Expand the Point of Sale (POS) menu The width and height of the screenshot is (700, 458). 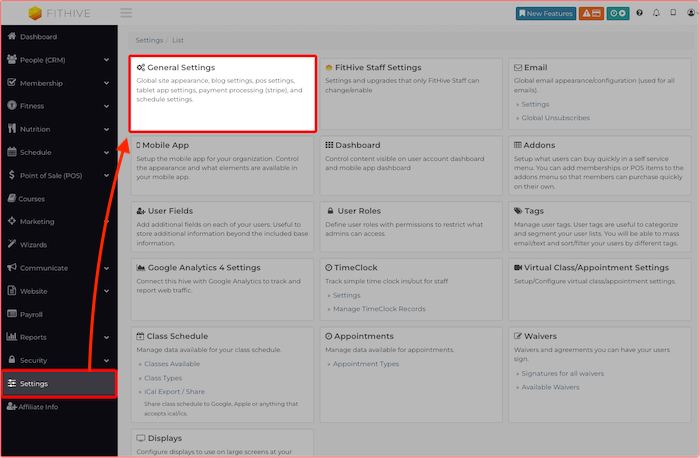point(59,175)
